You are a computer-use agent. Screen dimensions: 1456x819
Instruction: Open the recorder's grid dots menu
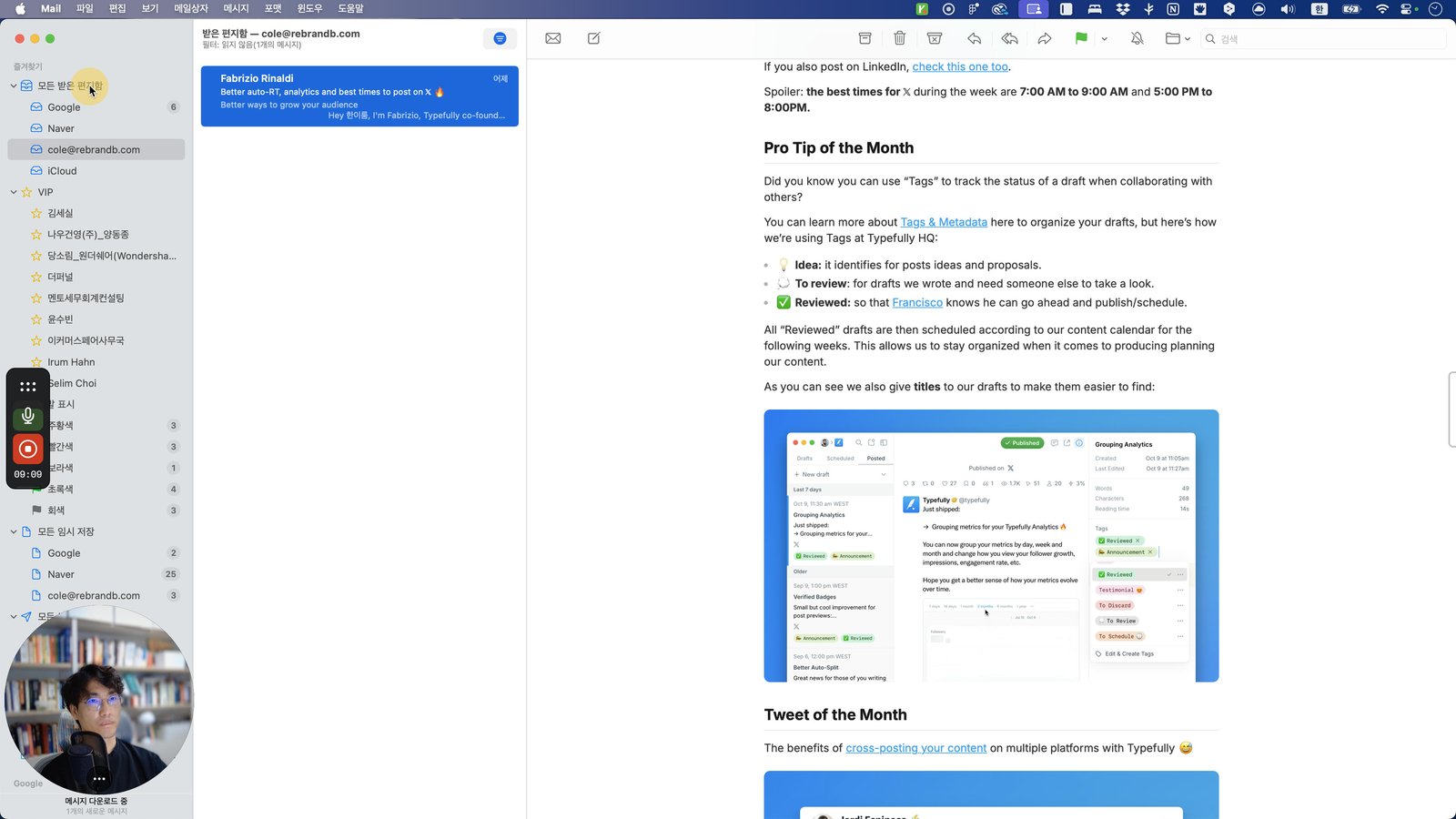[x=28, y=387]
